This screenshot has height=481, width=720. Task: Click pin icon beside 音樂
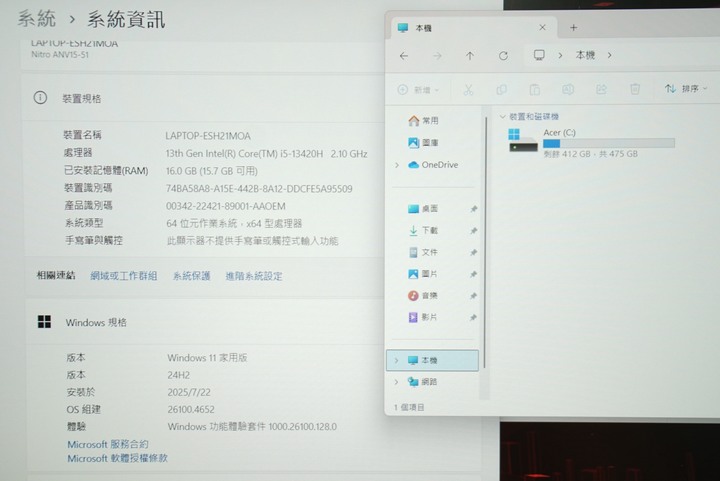(x=473, y=296)
